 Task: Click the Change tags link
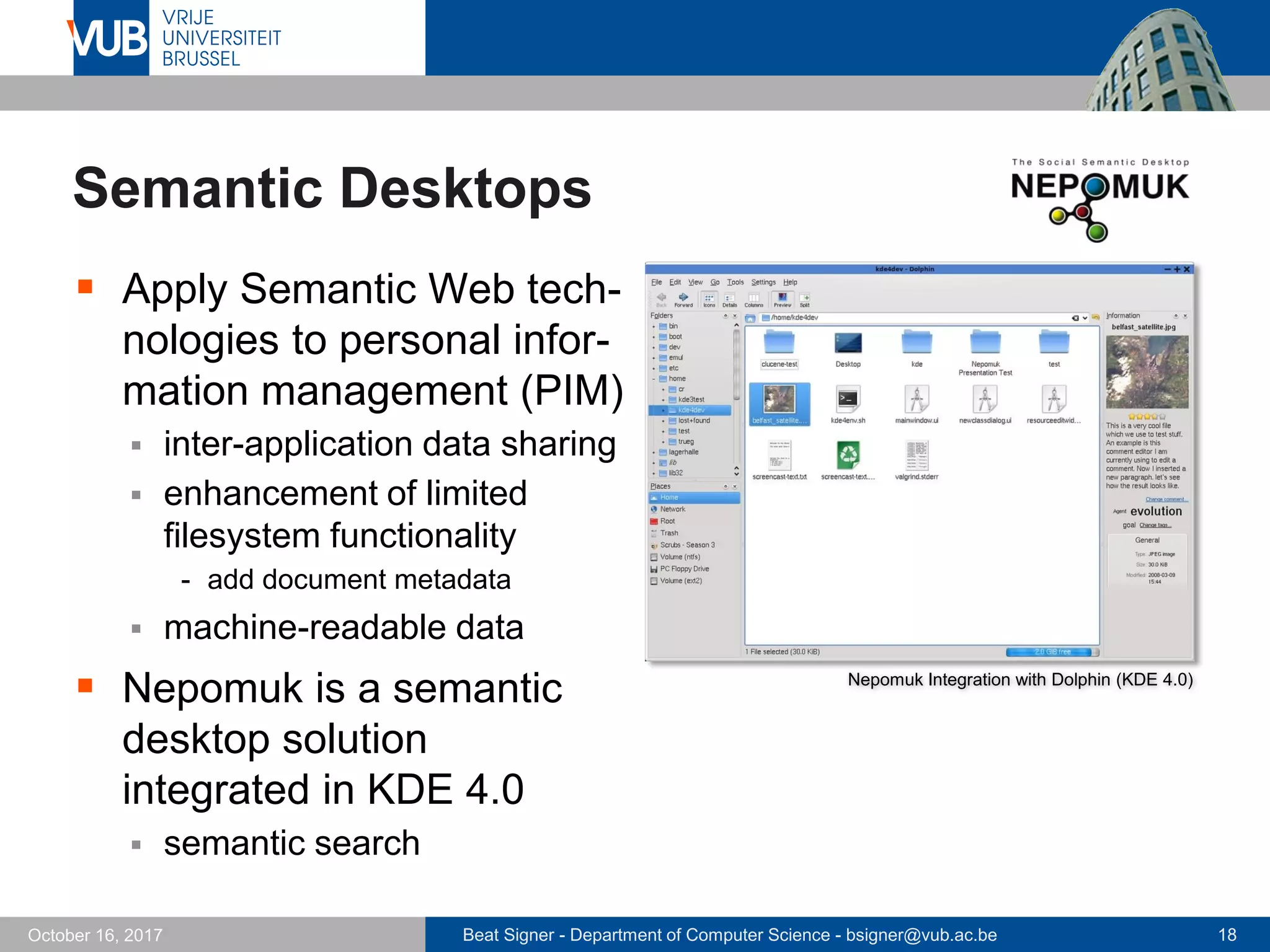click(x=1155, y=526)
